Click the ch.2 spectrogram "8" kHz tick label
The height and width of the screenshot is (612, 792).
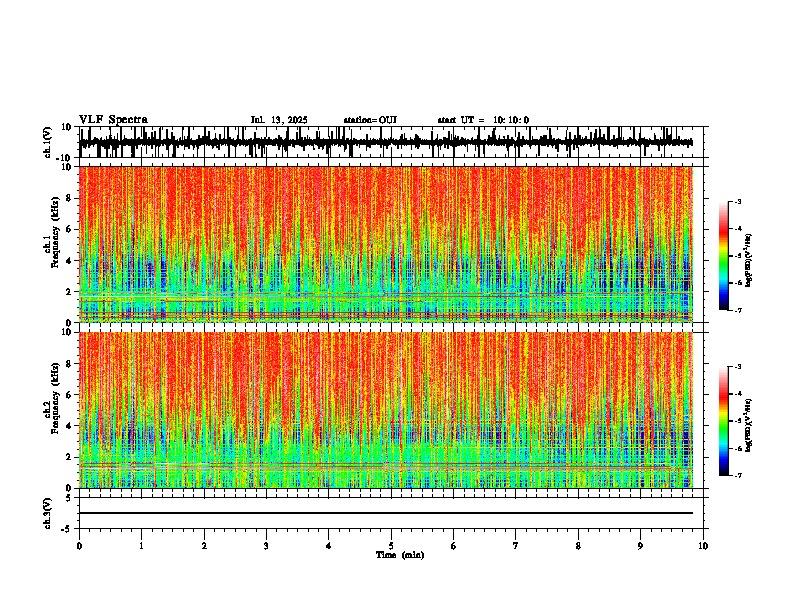(70, 364)
